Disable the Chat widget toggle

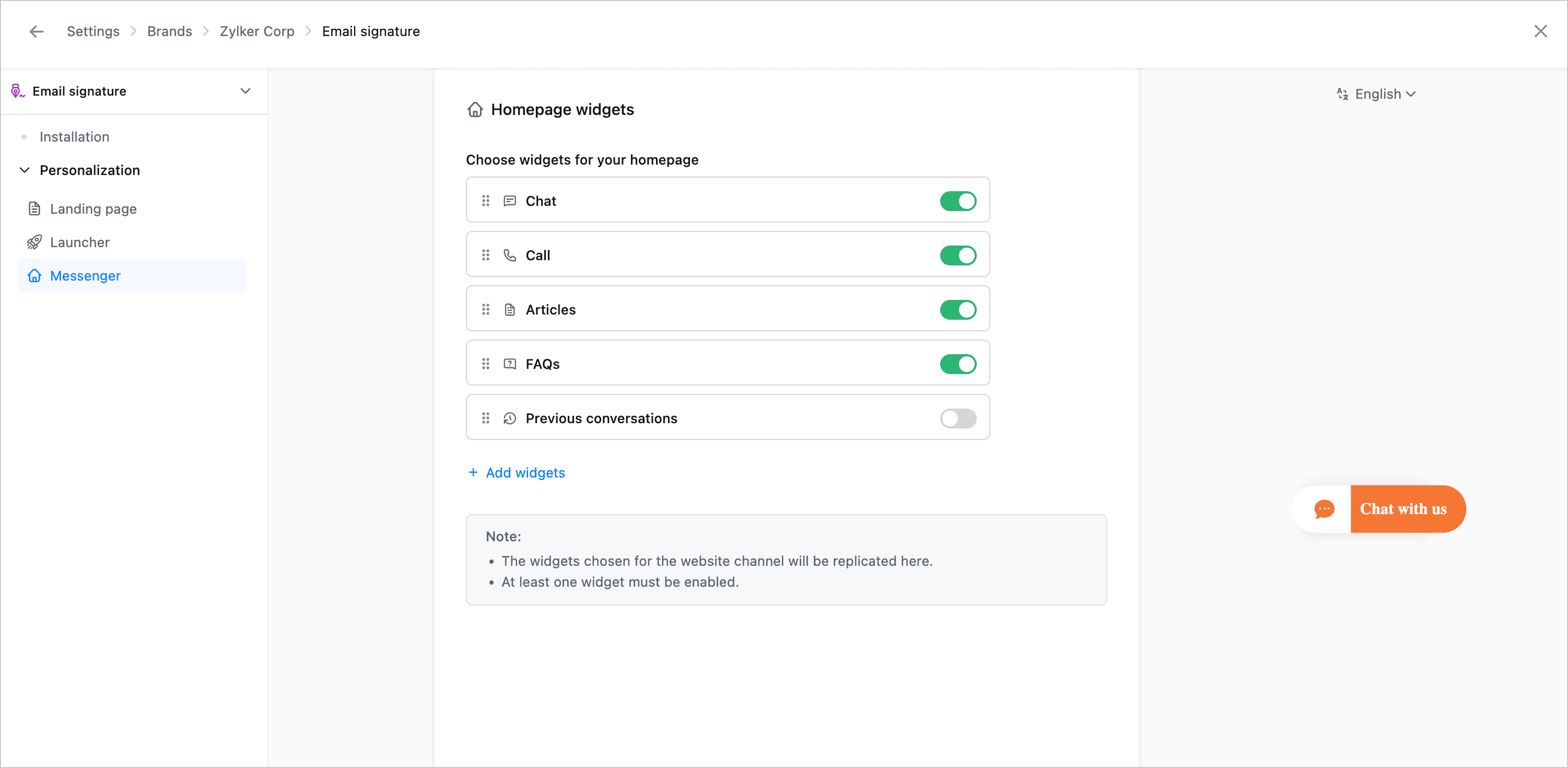point(957,201)
